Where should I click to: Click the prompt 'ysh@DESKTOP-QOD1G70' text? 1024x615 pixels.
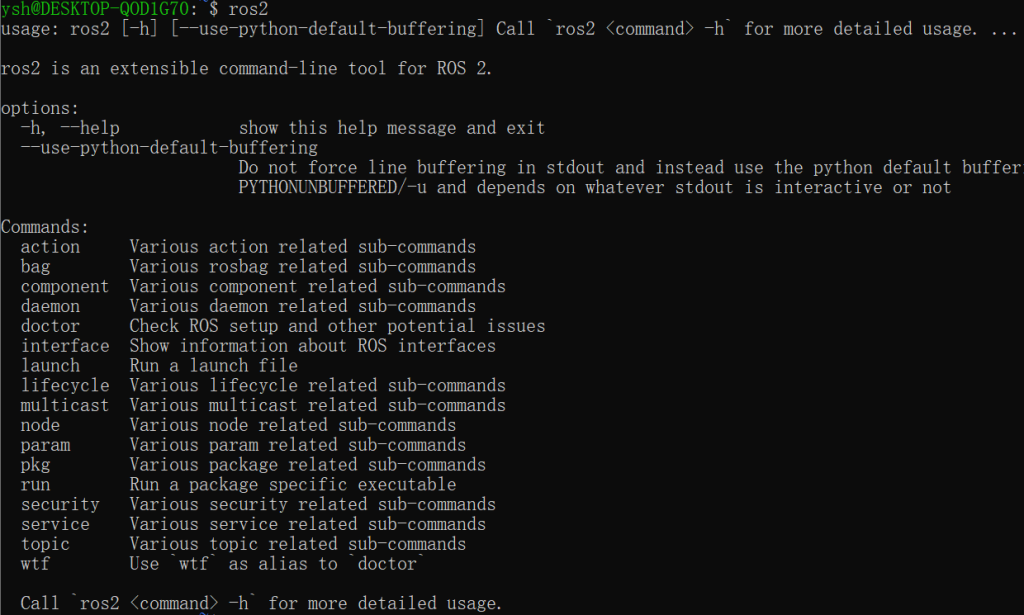pos(95,9)
